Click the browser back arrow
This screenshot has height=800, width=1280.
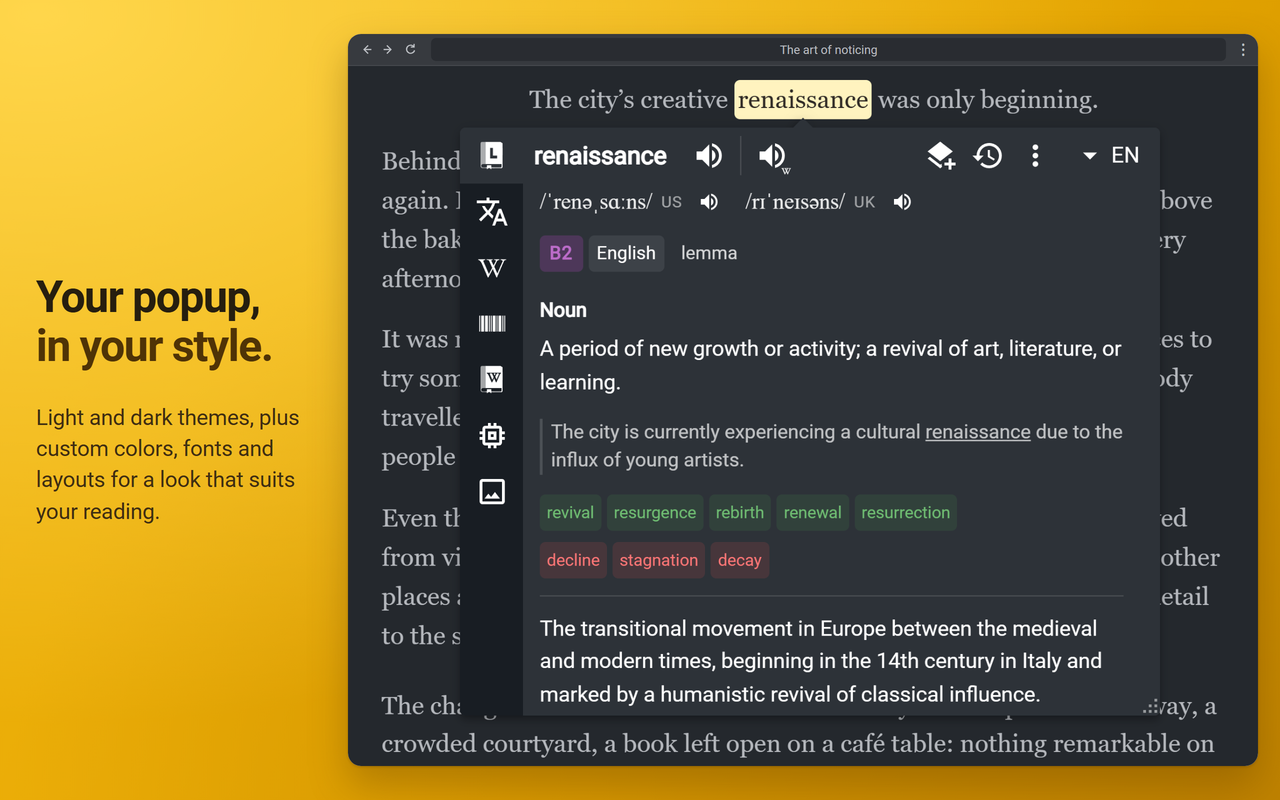pos(367,50)
